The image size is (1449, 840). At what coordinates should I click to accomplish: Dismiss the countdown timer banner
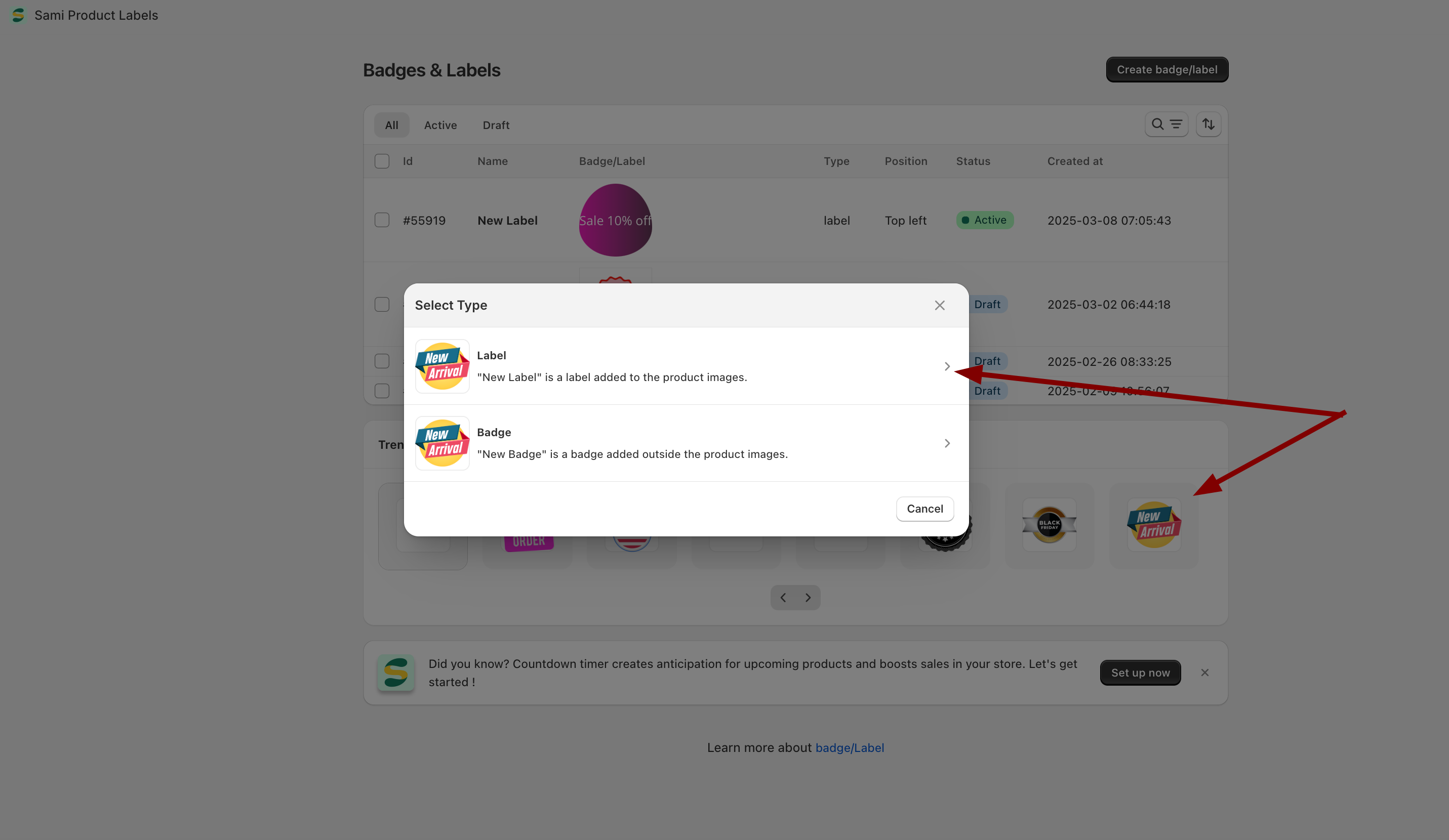point(1204,672)
